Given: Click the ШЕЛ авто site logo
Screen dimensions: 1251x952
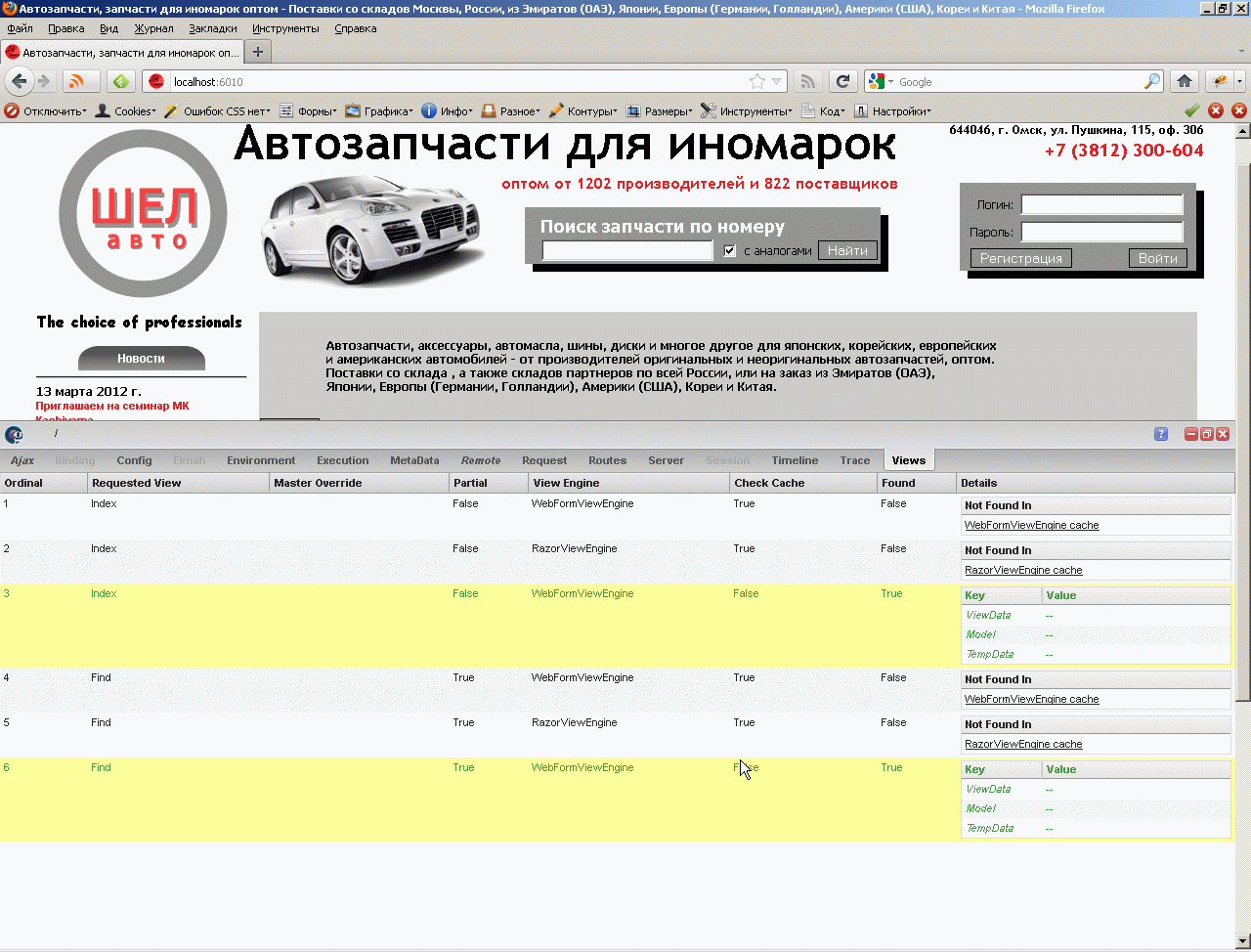Looking at the screenshot, I should [x=144, y=213].
